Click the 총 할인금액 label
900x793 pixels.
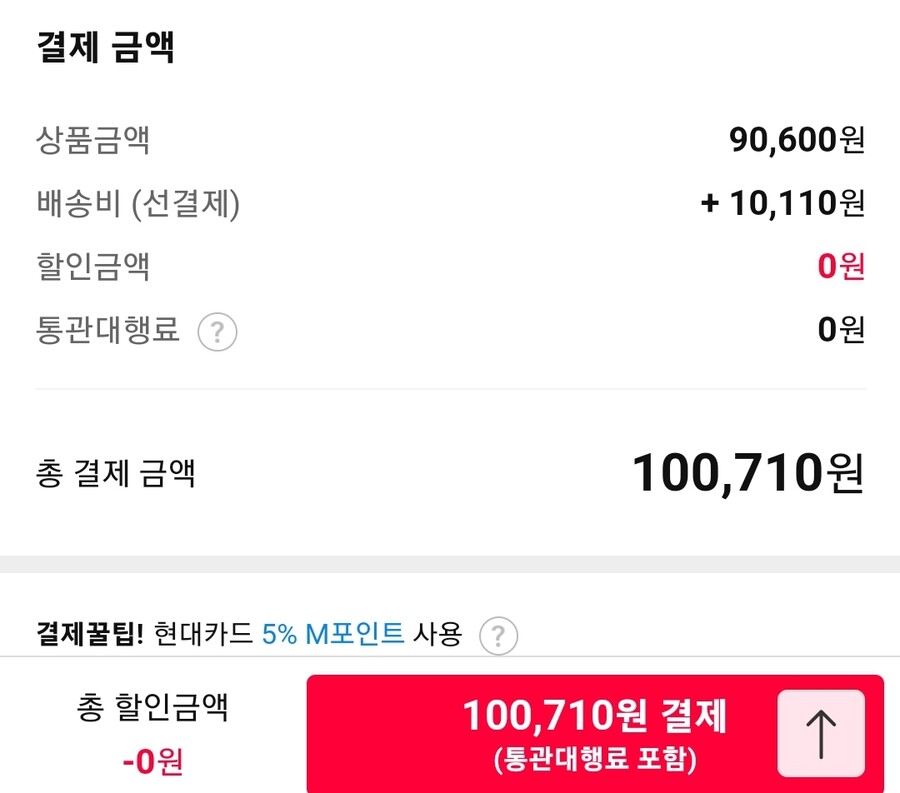pyautogui.click(x=152, y=709)
